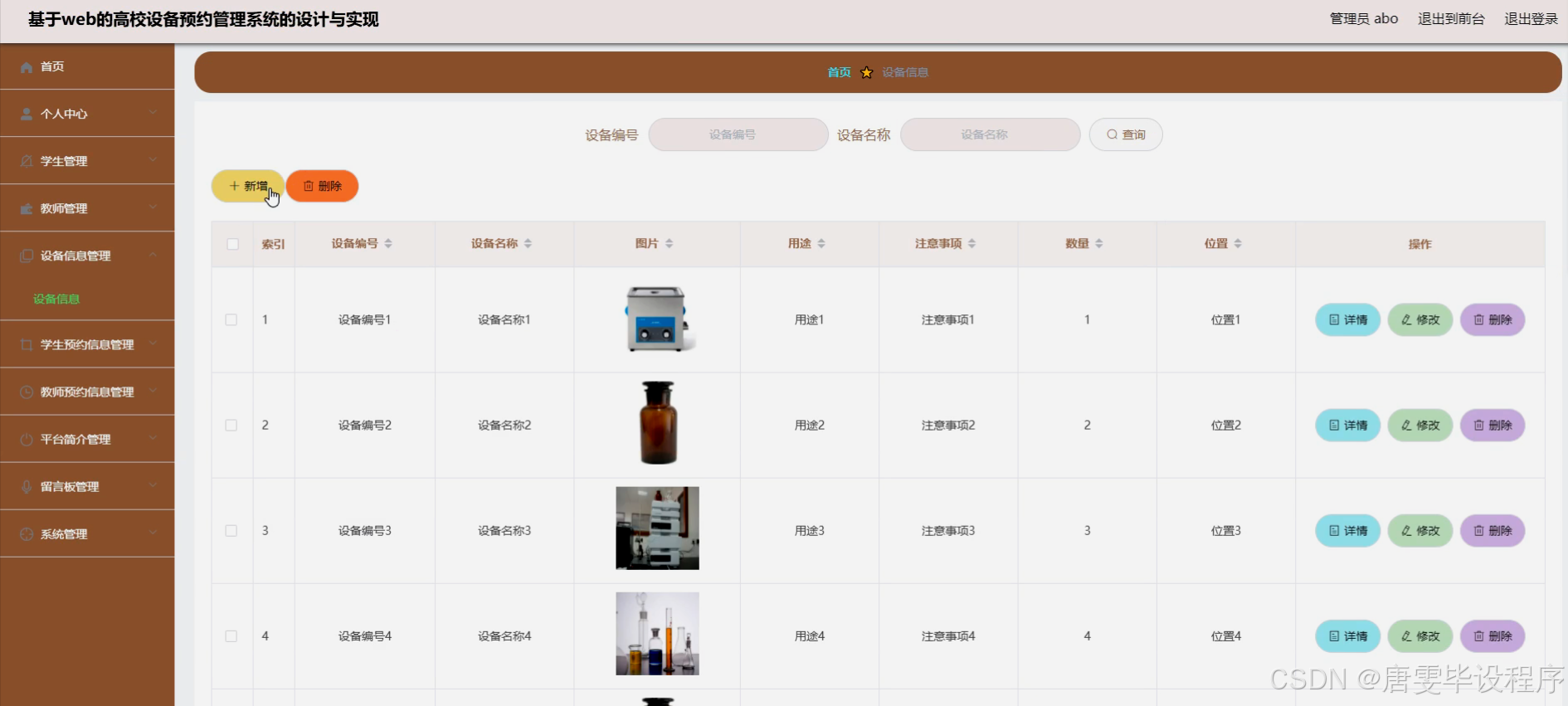Viewport: 1568px width, 706px height.
Task: Expand the 教师管理 chevron
Action: click(153, 207)
